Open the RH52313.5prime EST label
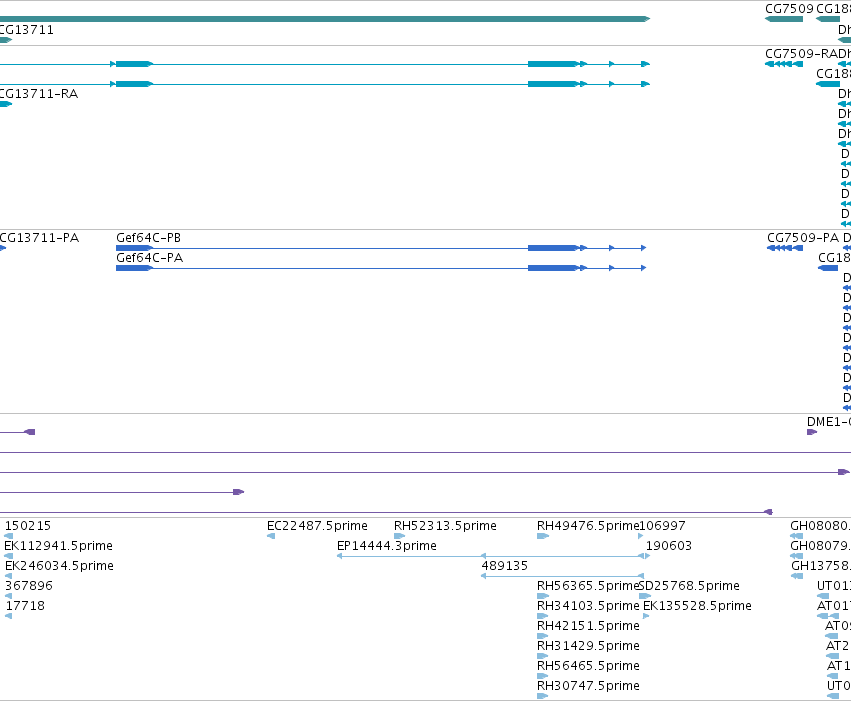 [445, 526]
